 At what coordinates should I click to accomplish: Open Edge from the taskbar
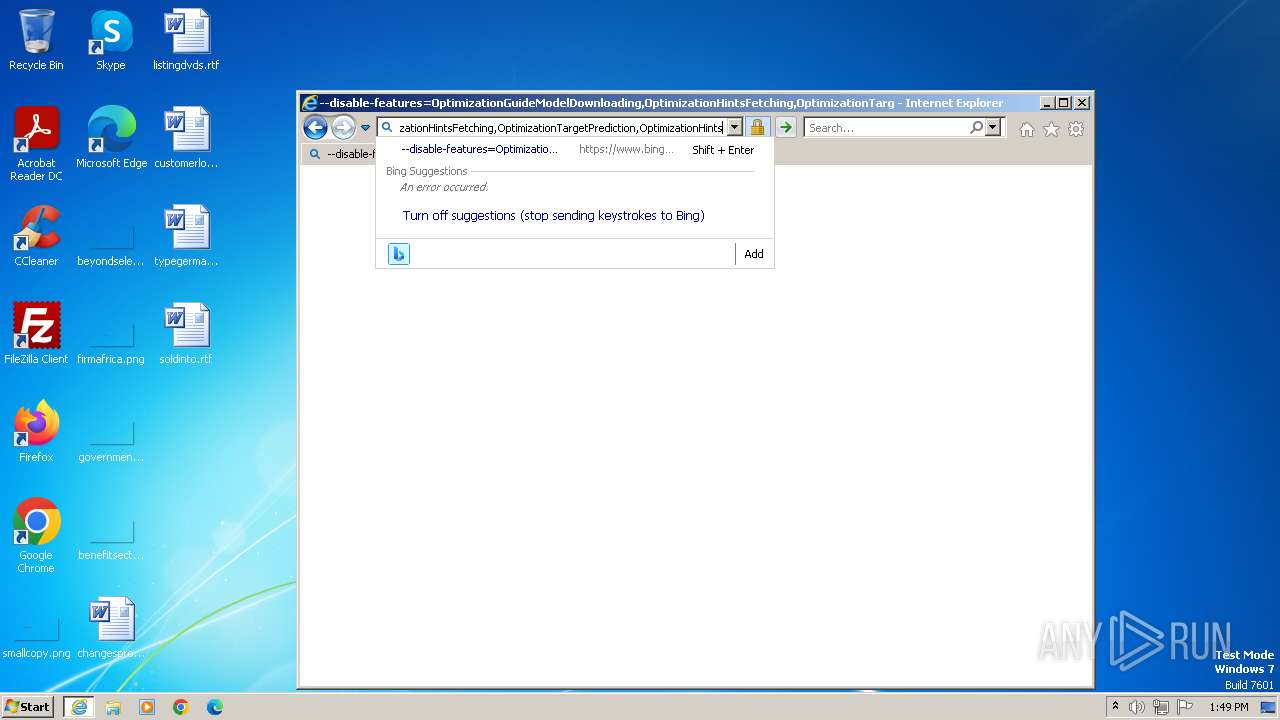pyautogui.click(x=215, y=707)
